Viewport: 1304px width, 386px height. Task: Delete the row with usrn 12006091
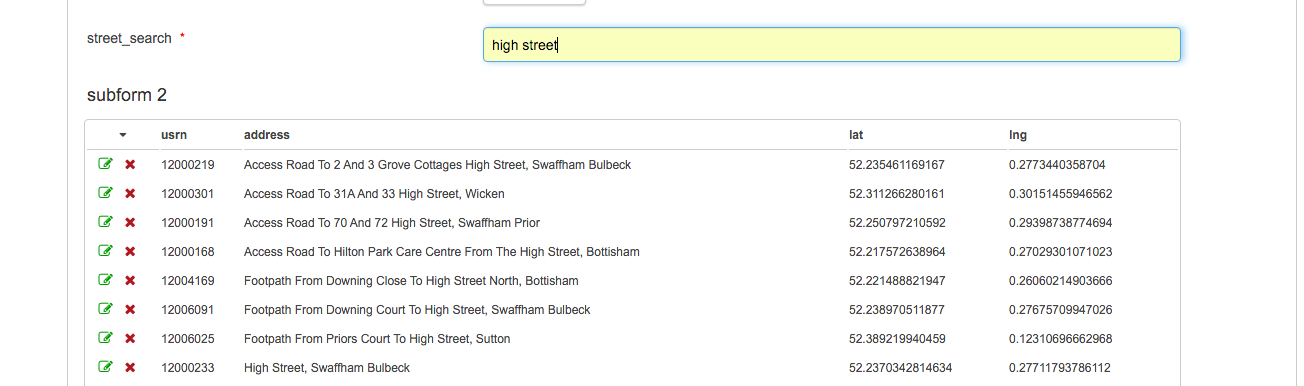click(x=130, y=310)
